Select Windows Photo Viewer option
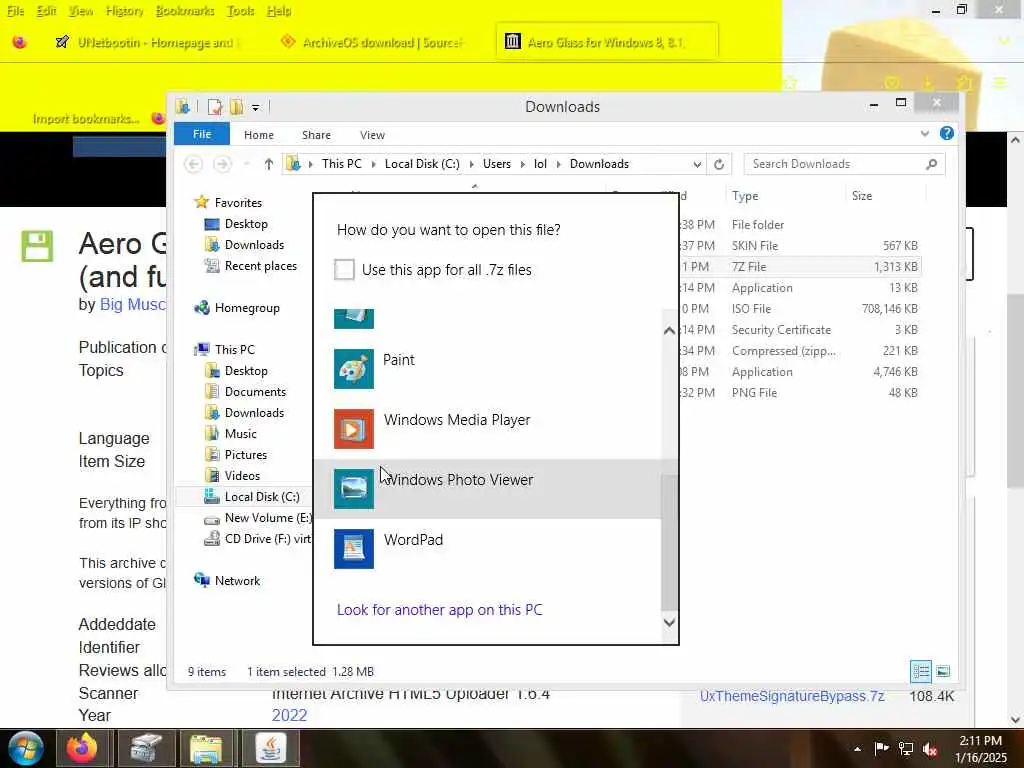Viewport: 1024px width, 768px height. (487, 488)
